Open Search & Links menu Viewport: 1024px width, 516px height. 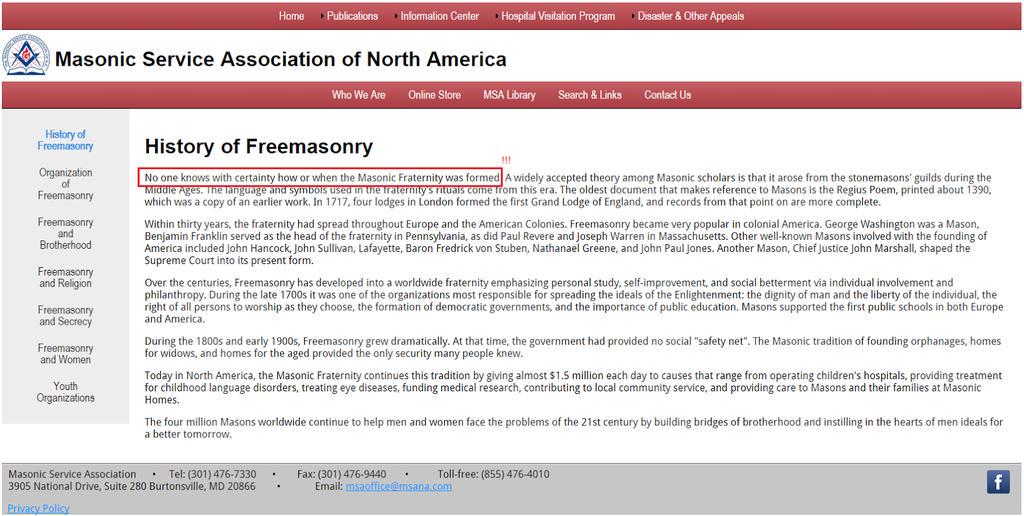(x=590, y=95)
